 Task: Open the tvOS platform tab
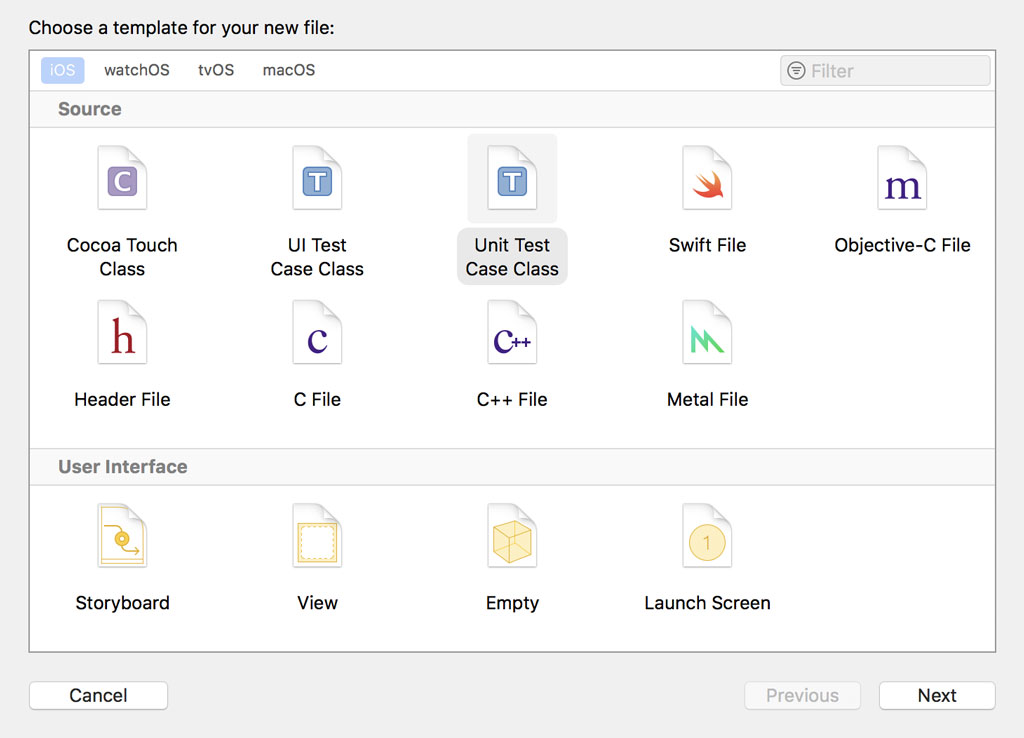point(216,70)
